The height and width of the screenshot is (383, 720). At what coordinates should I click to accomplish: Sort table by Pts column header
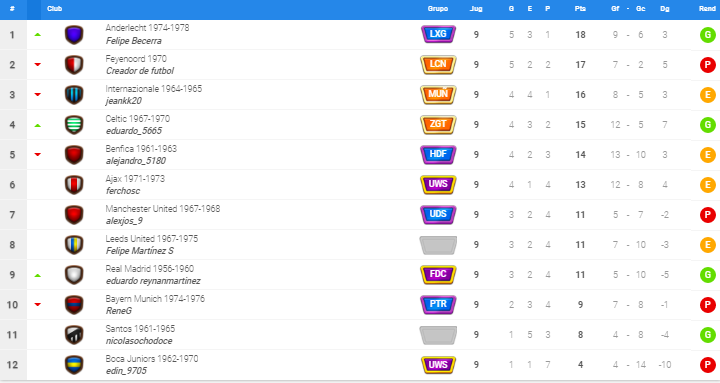[580, 9]
